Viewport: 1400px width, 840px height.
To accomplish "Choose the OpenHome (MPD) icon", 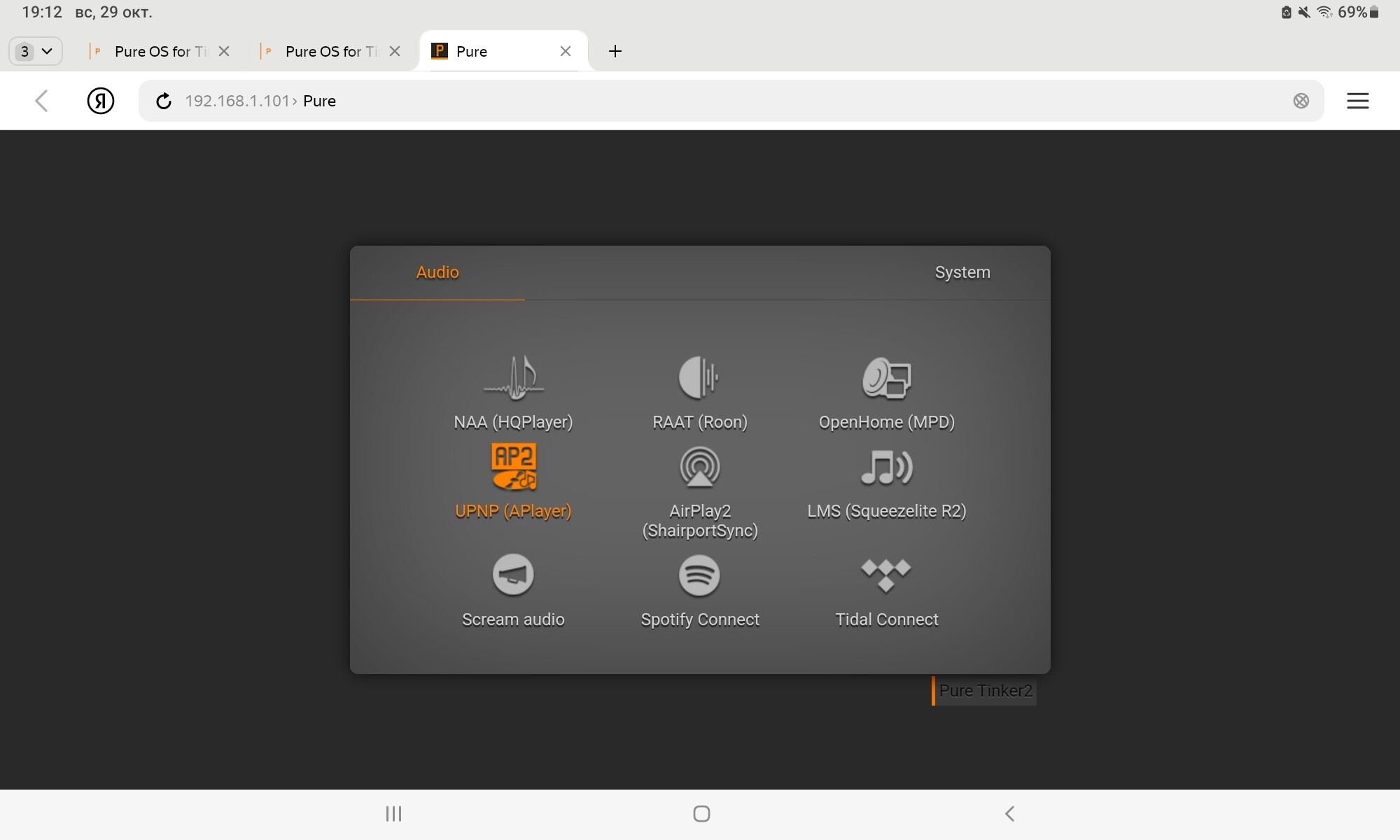I will pos(886,378).
